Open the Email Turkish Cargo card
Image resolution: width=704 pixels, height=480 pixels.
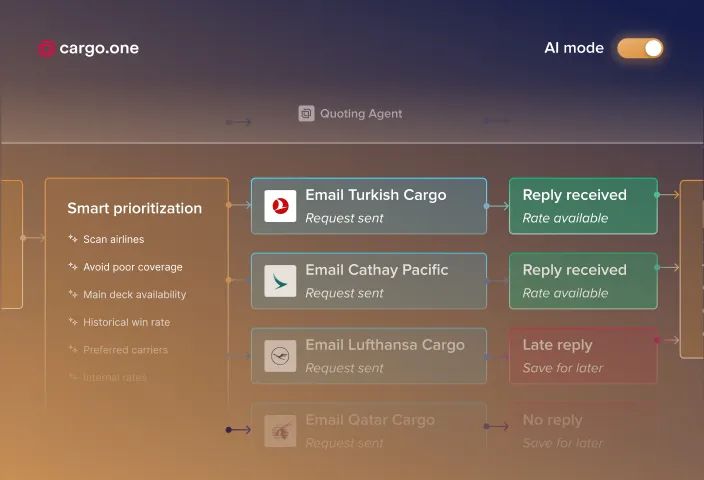coord(369,206)
